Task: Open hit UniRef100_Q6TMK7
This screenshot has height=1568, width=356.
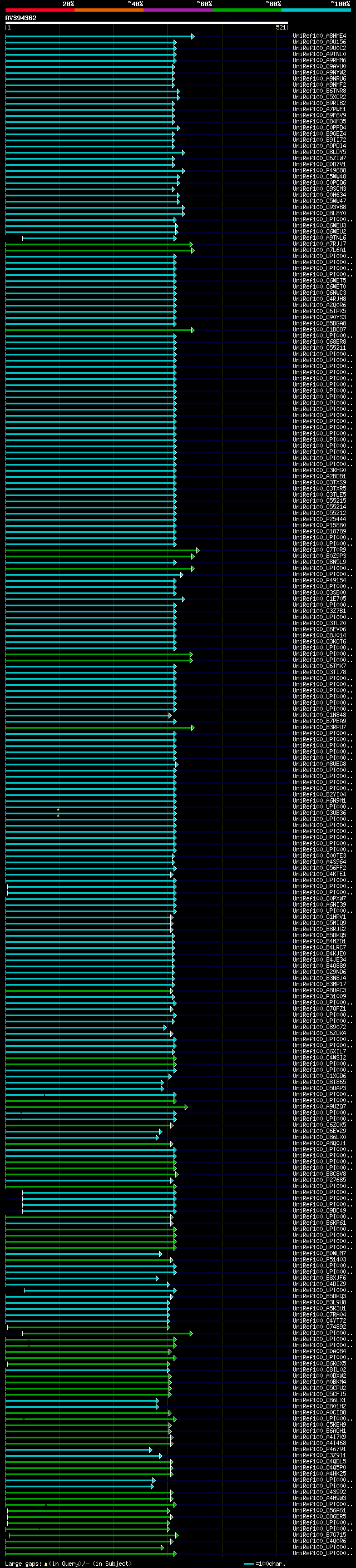Action: pyautogui.click(x=319, y=666)
